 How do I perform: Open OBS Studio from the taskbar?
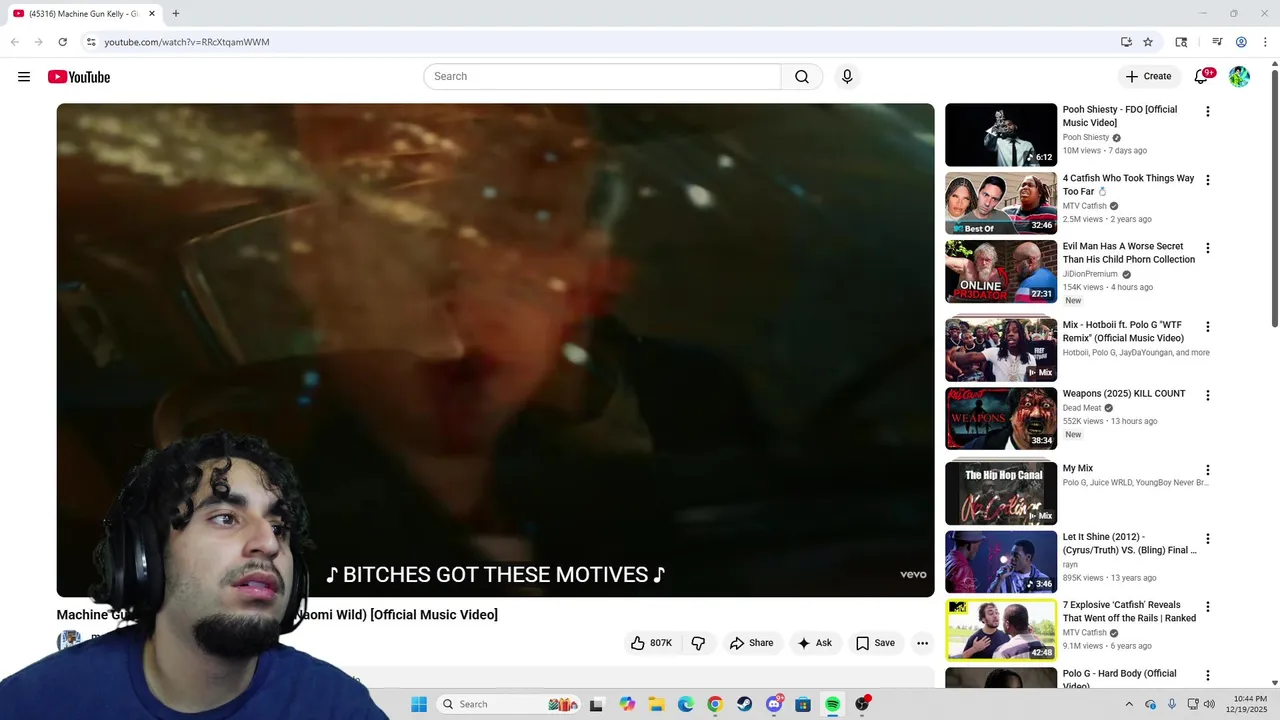[862, 704]
